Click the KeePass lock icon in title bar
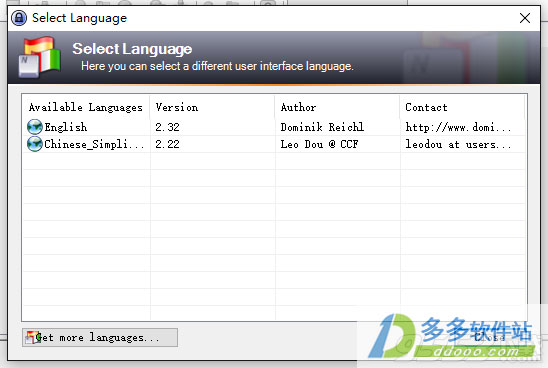This screenshot has height=368, width=548. tap(19, 18)
